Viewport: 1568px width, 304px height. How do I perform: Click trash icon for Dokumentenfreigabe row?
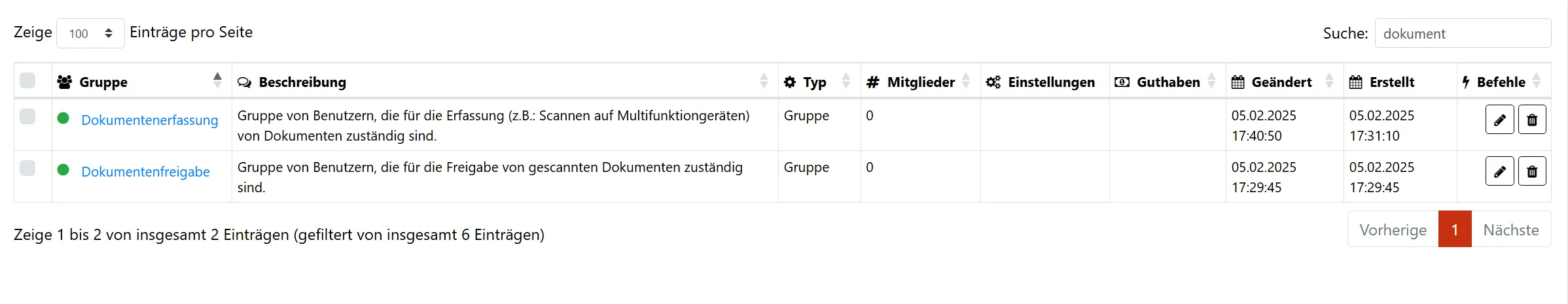click(1531, 171)
